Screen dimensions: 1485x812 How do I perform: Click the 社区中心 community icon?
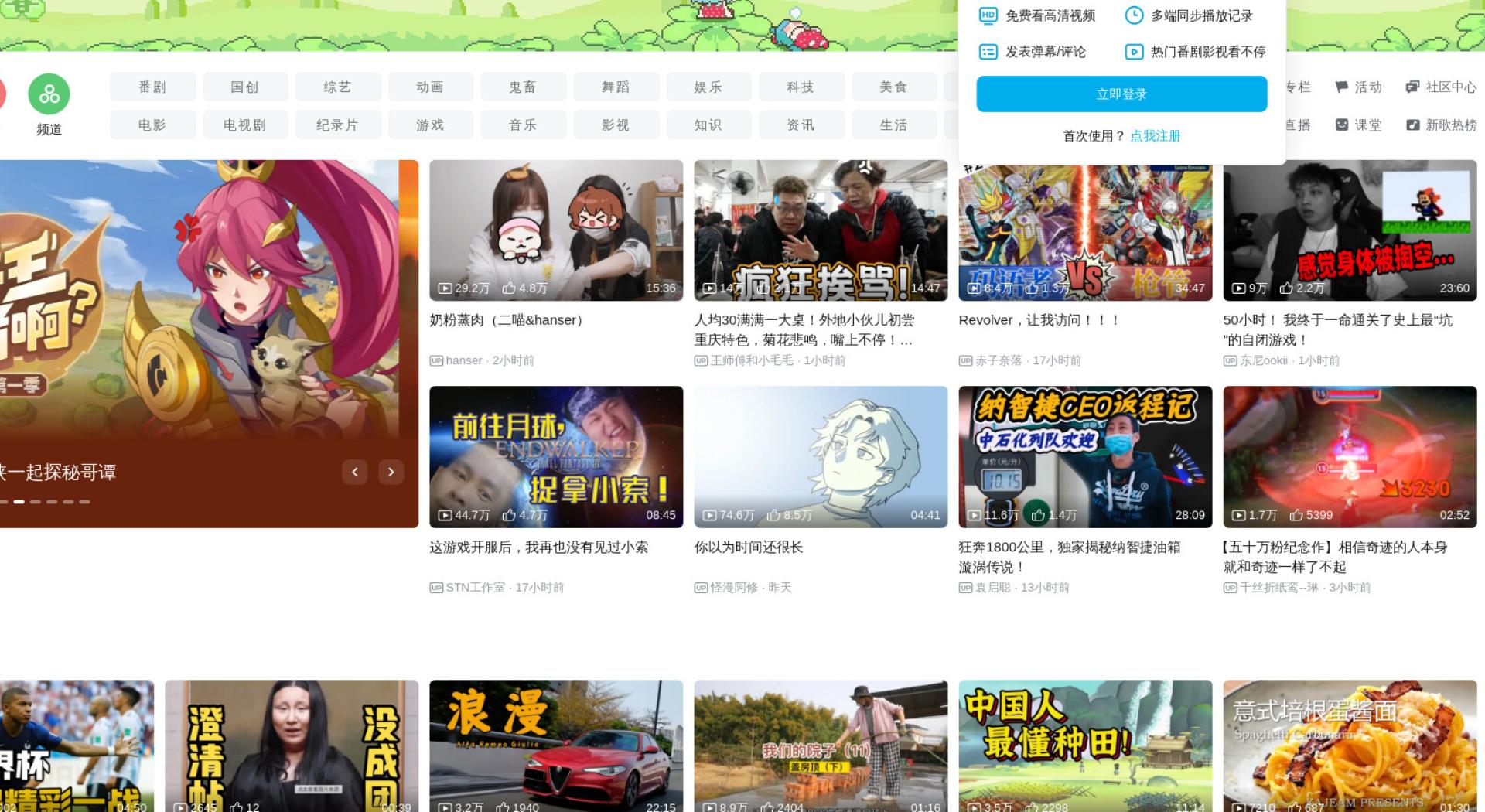[x=1412, y=87]
